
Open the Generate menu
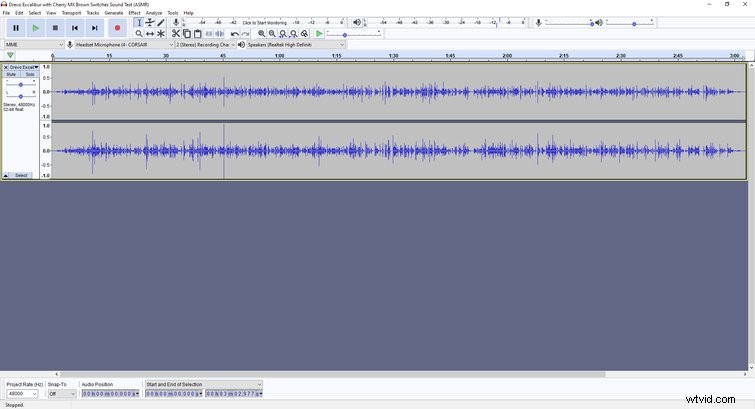tap(114, 13)
